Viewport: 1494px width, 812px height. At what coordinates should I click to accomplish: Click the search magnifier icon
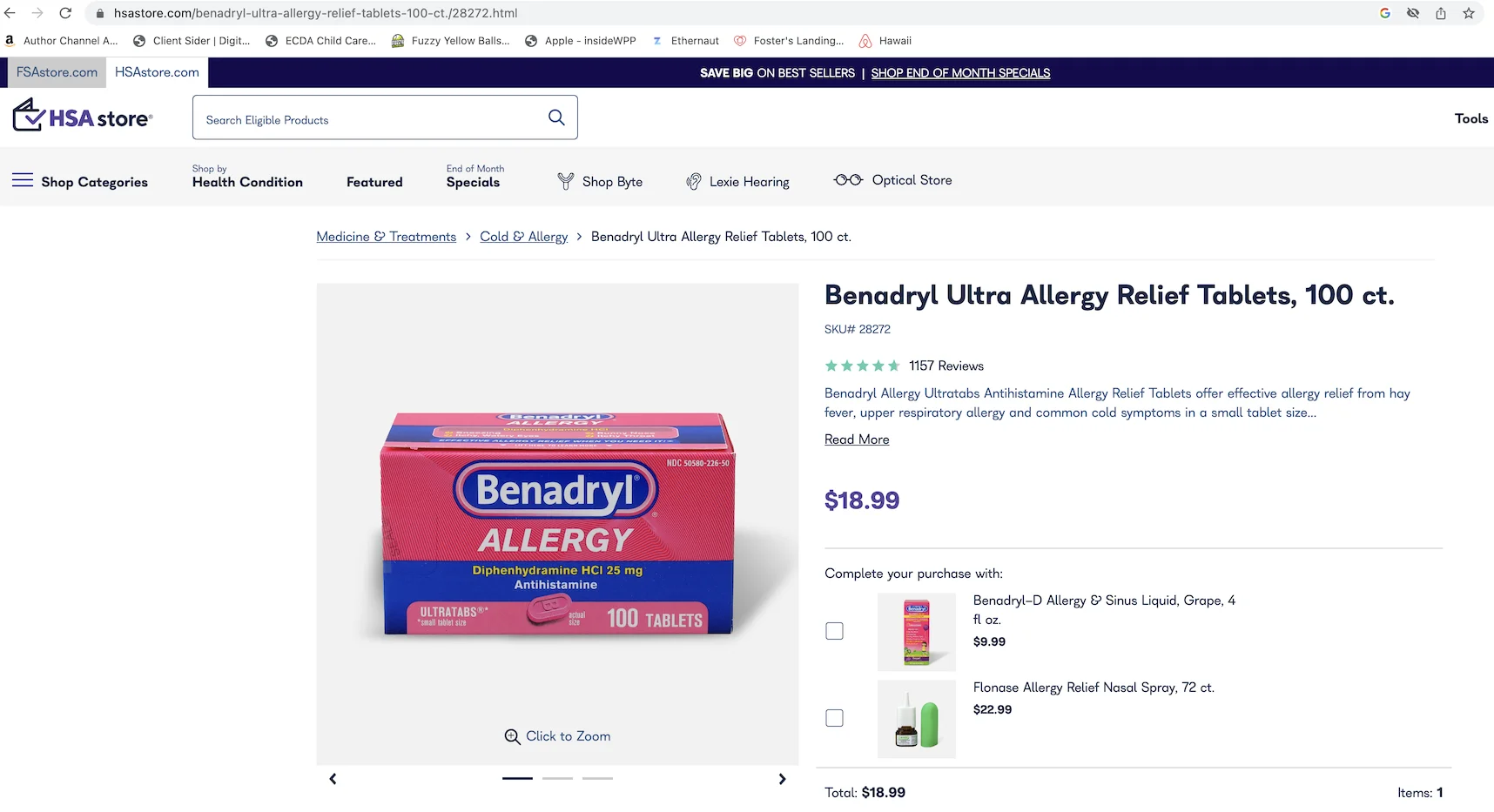(556, 117)
